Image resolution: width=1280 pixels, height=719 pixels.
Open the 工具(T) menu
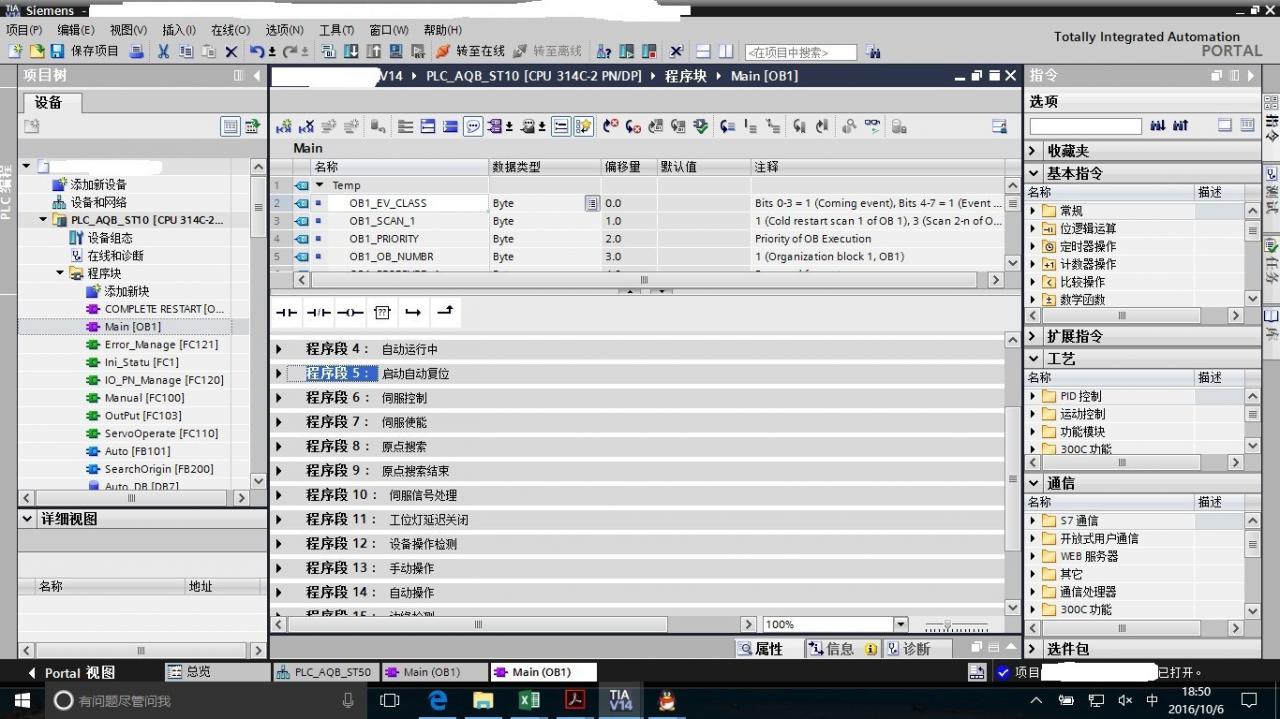coord(336,30)
